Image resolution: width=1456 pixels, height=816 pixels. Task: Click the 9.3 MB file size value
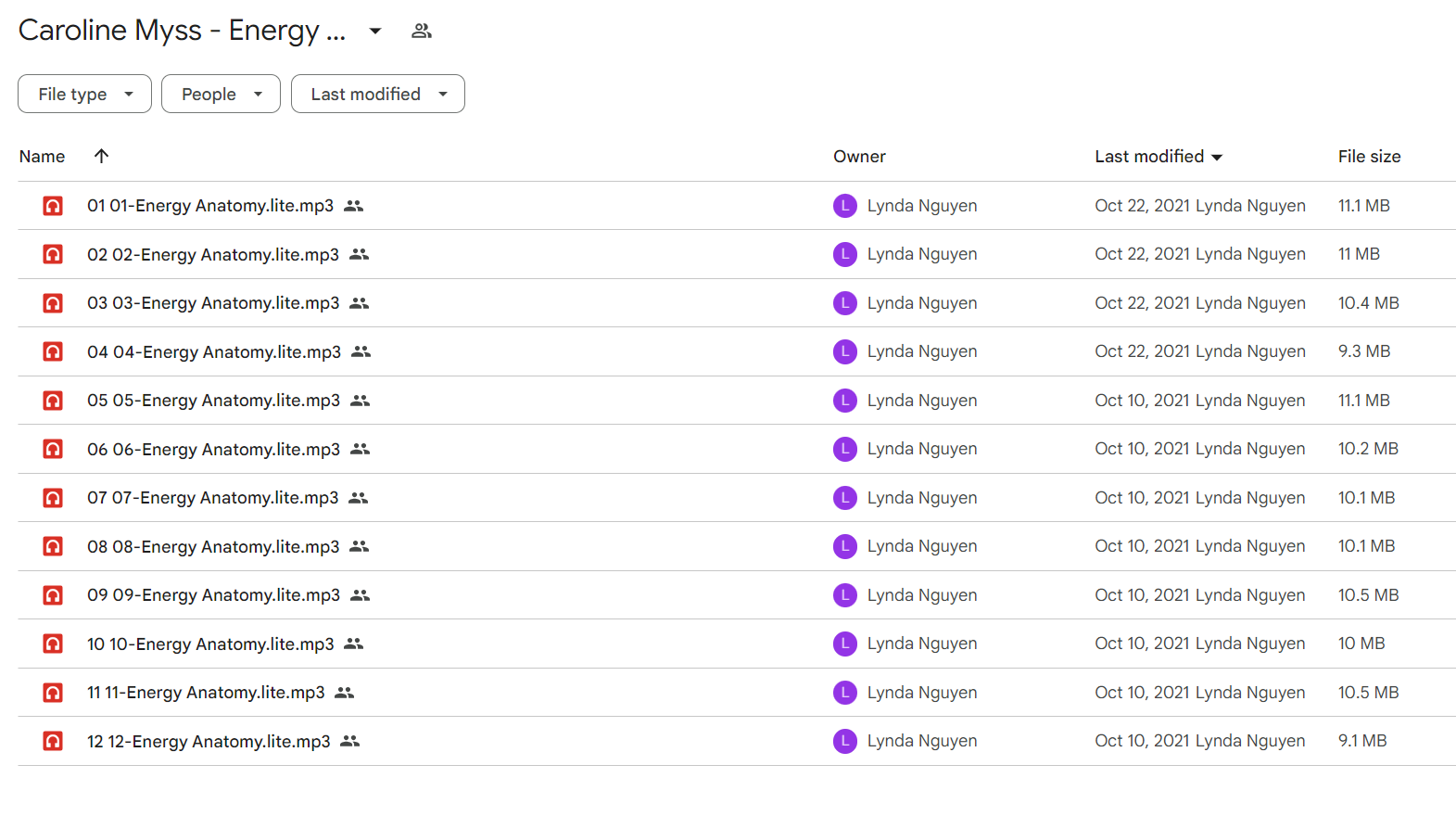click(x=1364, y=351)
